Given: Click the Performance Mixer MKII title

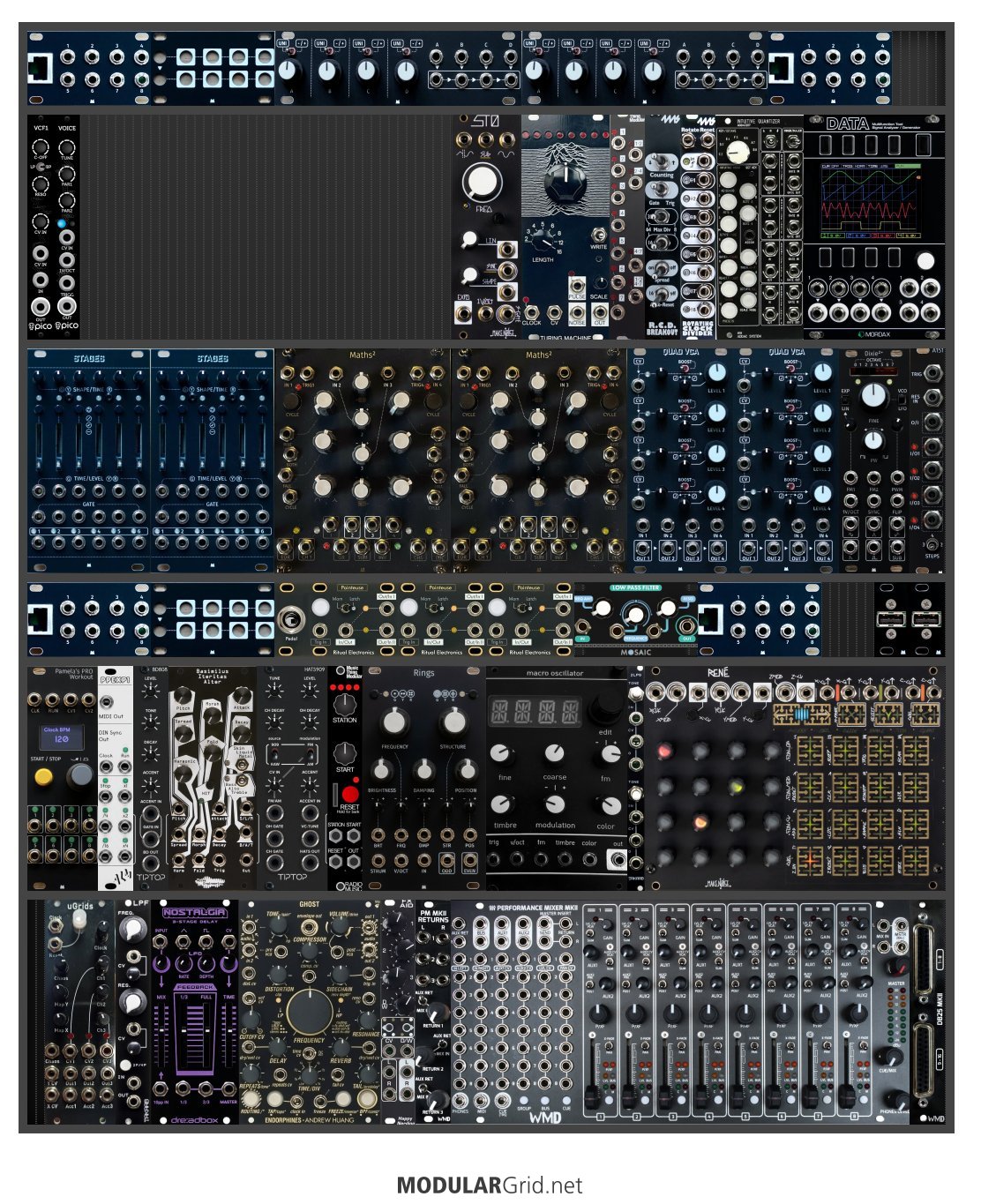Looking at the screenshot, I should pyautogui.click(x=536, y=908).
